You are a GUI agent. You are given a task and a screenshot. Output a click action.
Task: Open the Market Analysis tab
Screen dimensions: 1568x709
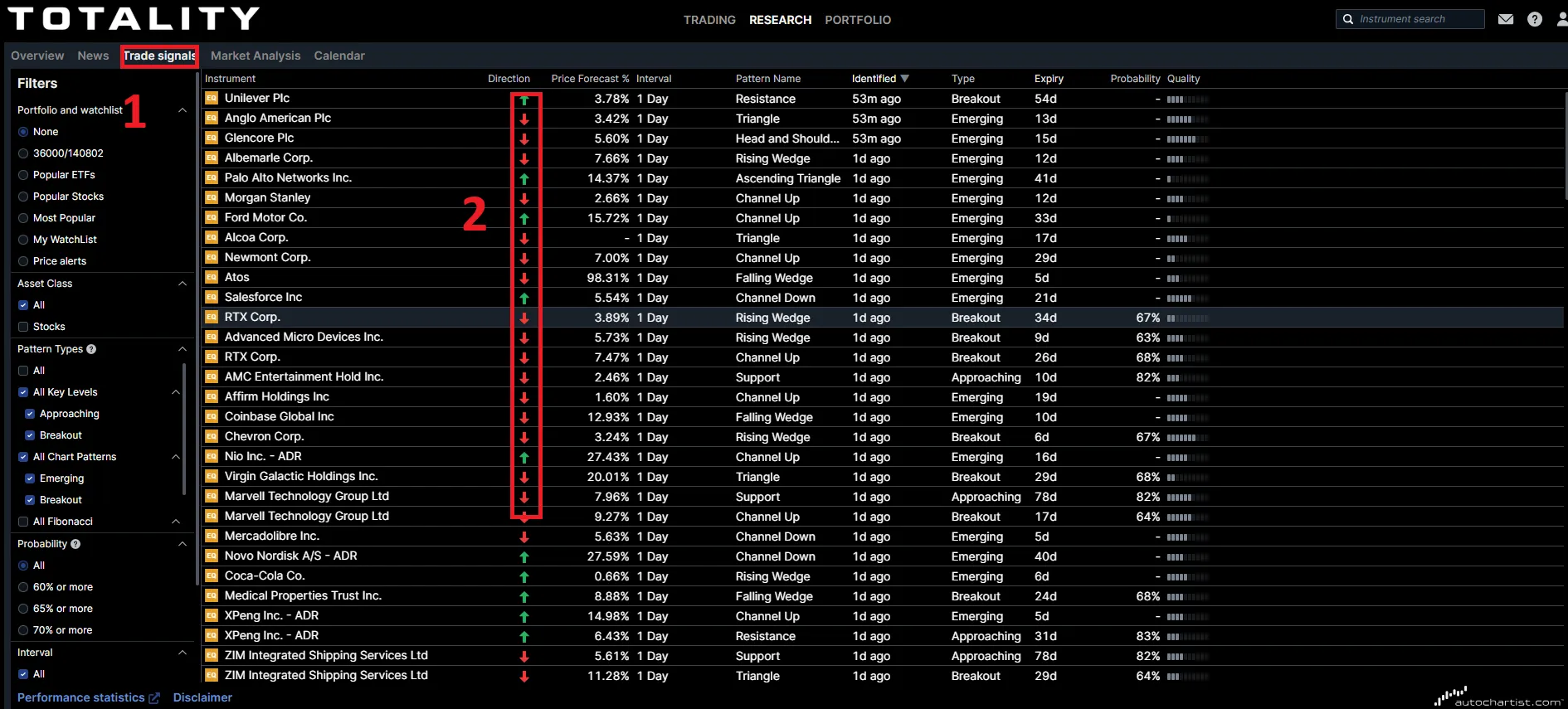[256, 56]
